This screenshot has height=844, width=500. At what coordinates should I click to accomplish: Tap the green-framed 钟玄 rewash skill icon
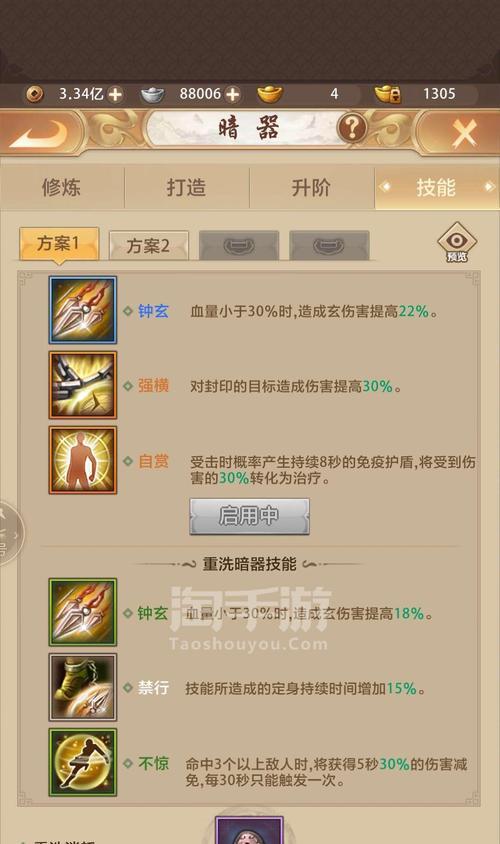82,612
